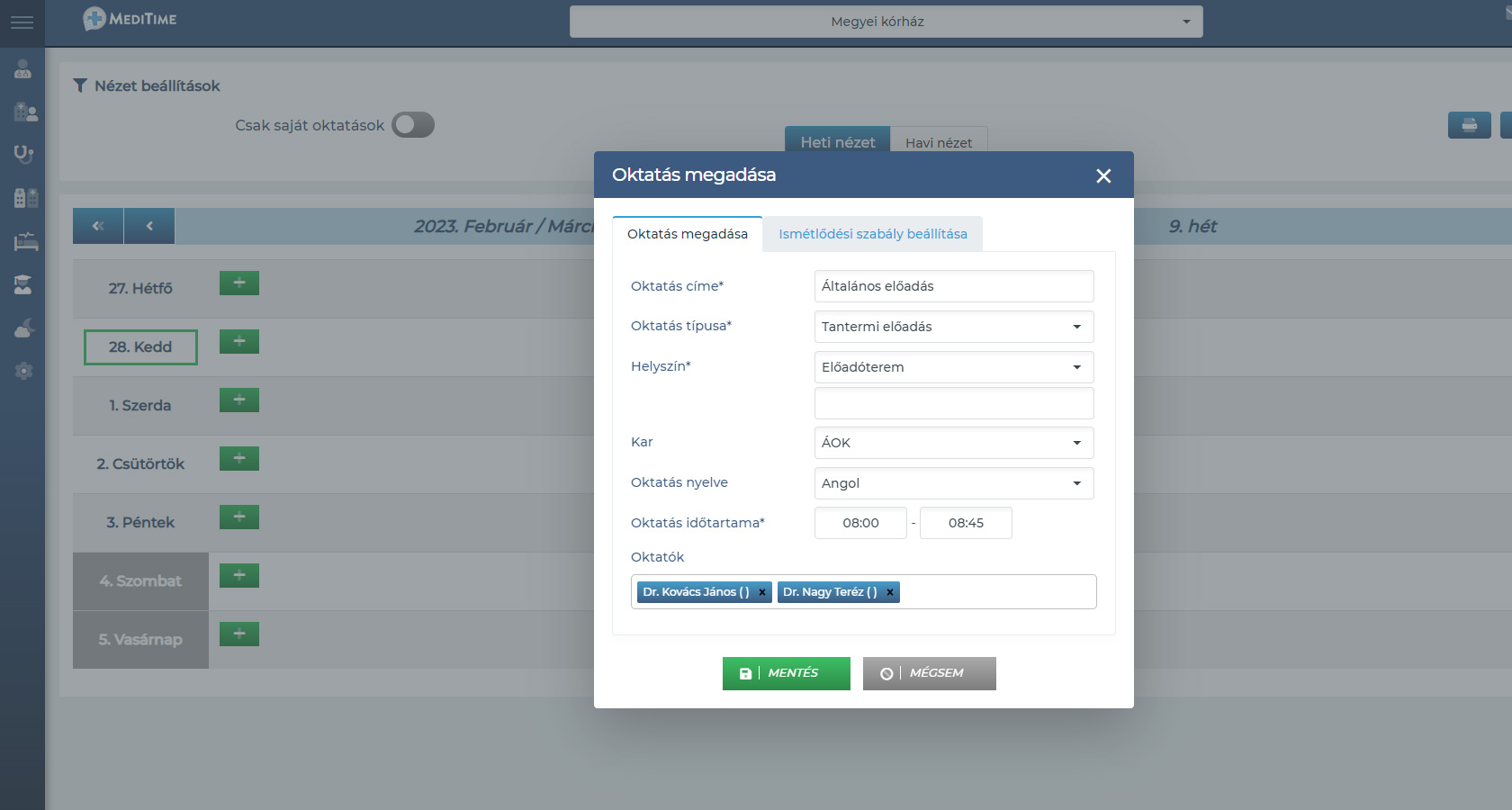Open the Oktatás nyelve Angol dropdown
The image size is (1512, 810).
[x=954, y=483]
